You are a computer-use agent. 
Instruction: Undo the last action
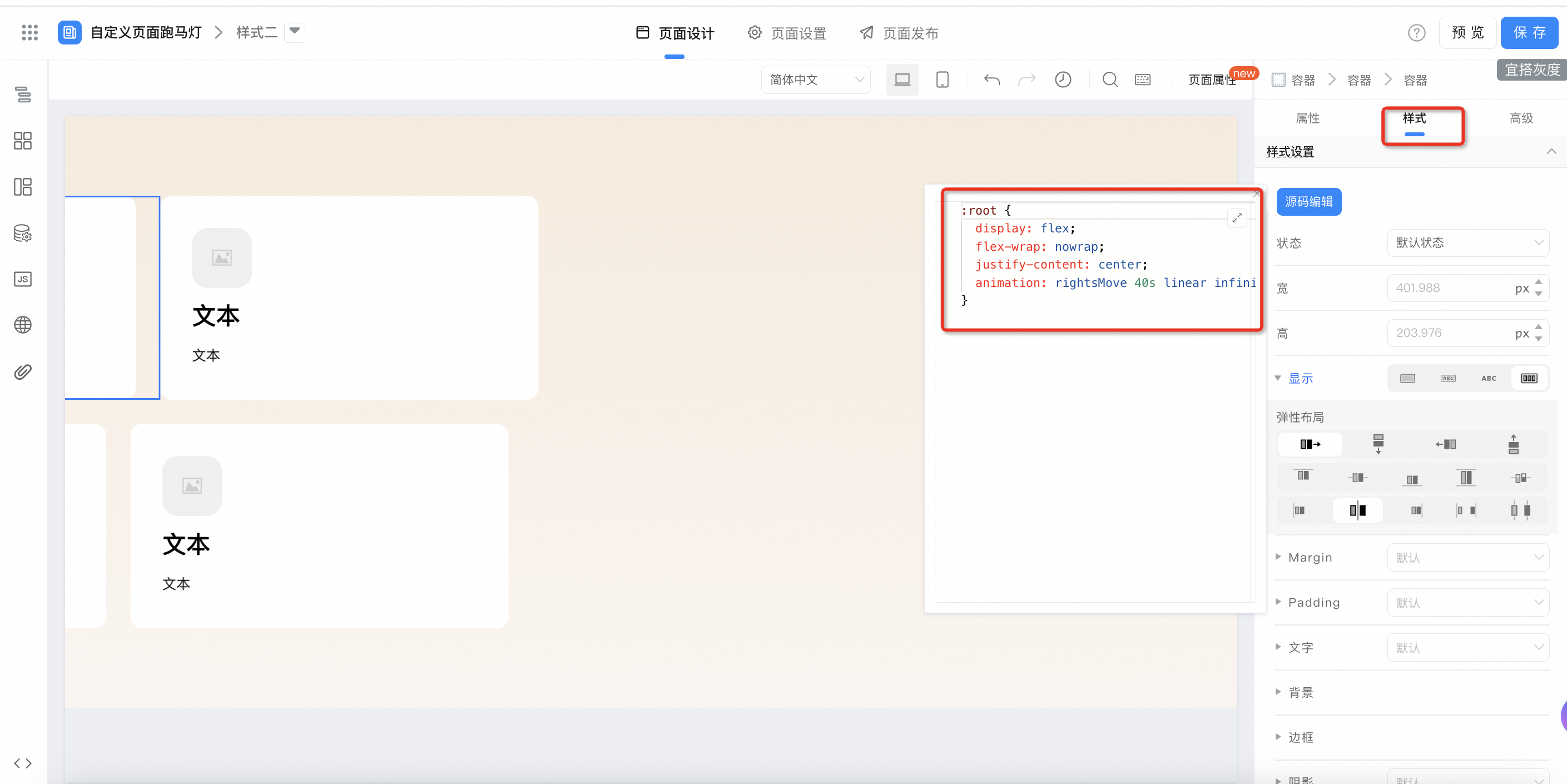tap(991, 80)
